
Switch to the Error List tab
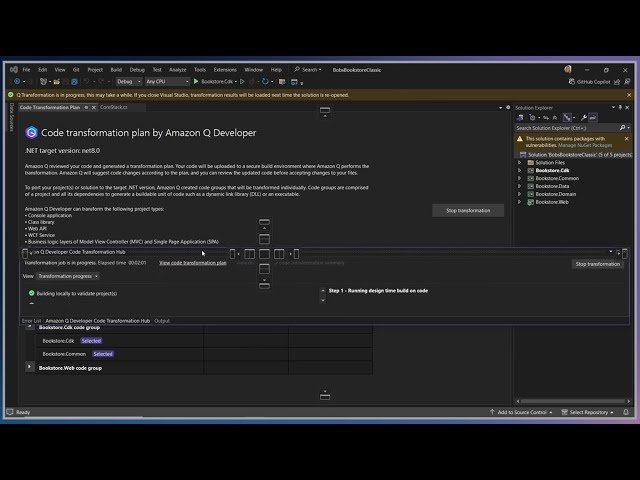point(31,321)
